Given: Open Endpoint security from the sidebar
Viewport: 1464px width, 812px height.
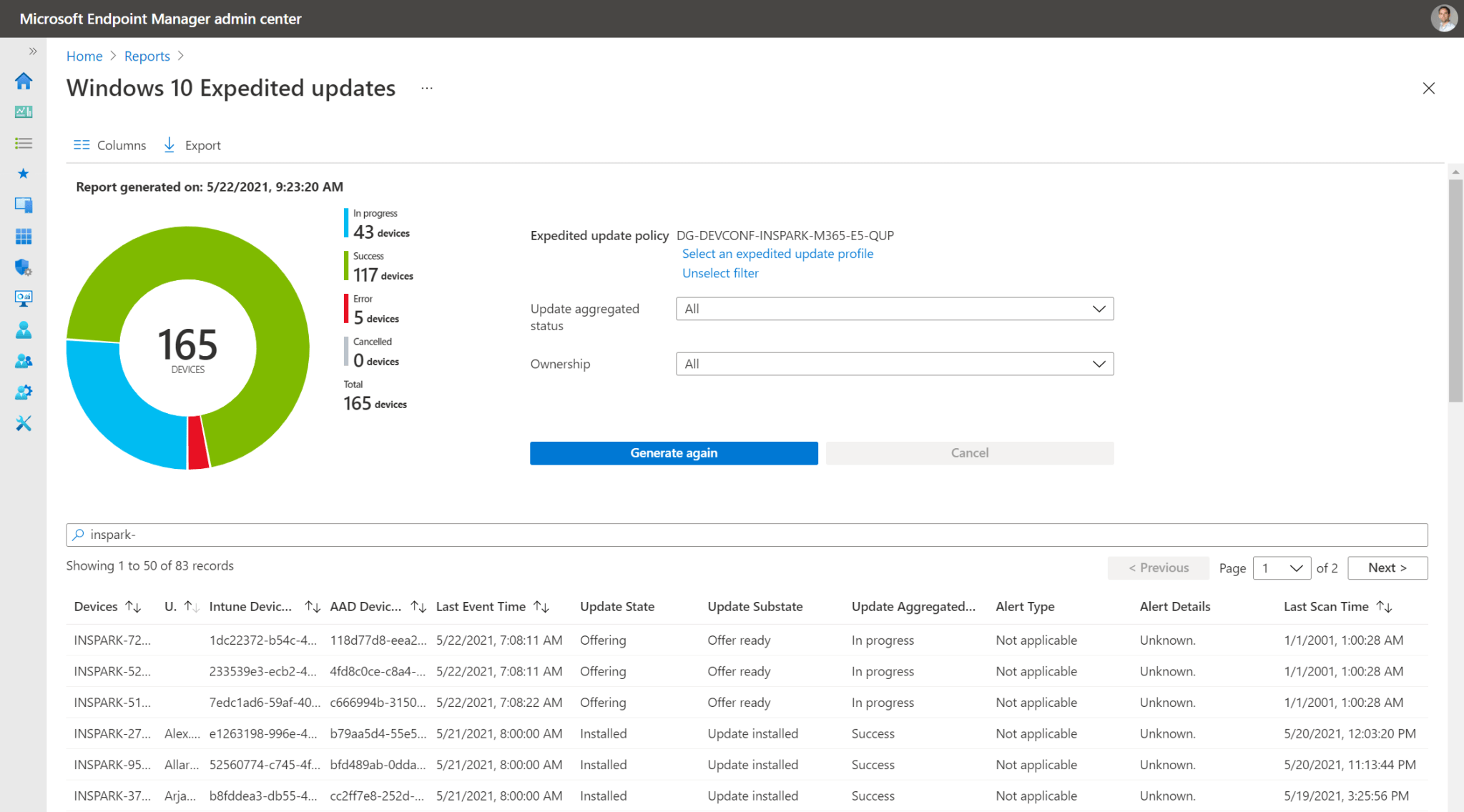Looking at the screenshot, I should pyautogui.click(x=24, y=267).
